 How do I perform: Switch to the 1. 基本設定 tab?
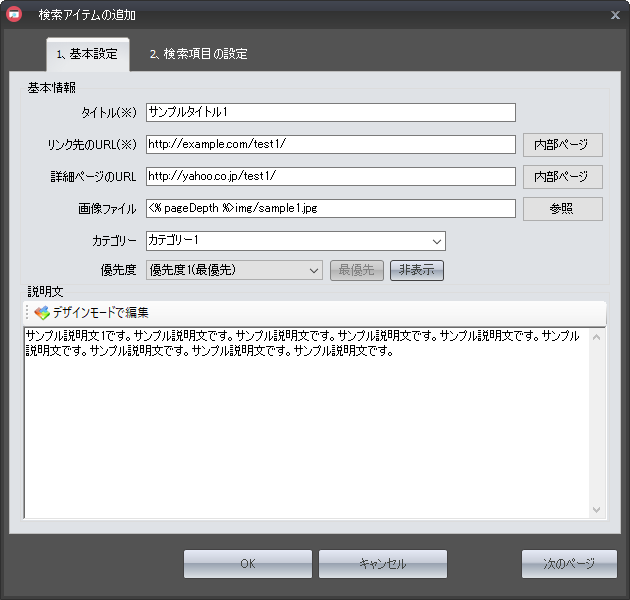coord(87,54)
